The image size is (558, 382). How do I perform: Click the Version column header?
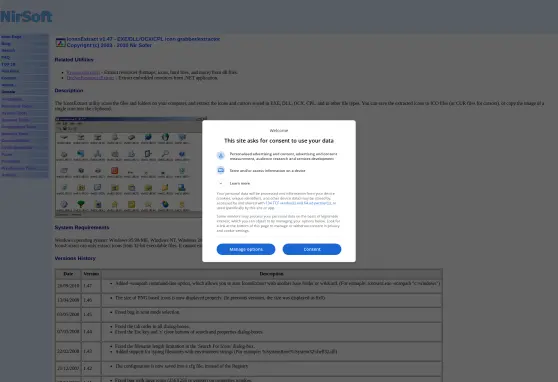91,274
